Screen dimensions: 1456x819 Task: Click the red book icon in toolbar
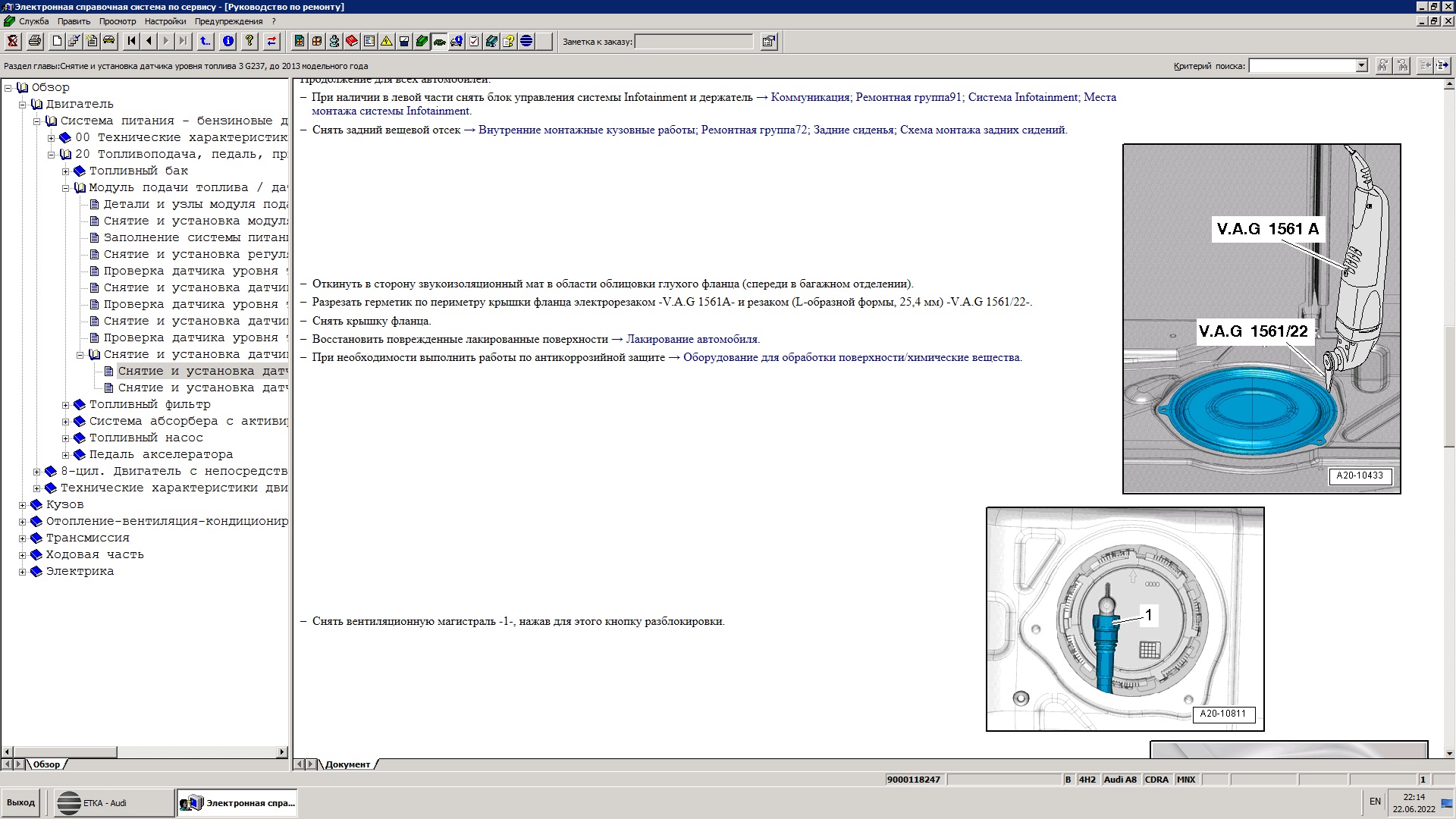click(351, 42)
